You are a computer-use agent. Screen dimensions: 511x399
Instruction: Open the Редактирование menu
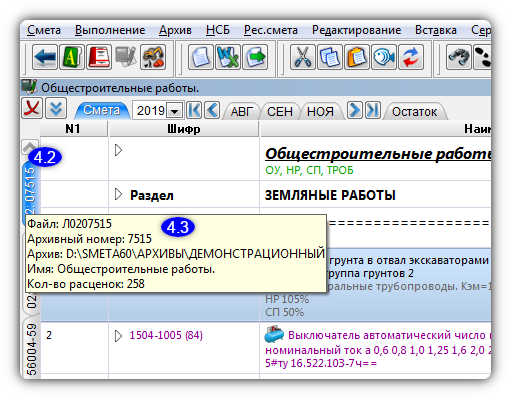[356, 30]
